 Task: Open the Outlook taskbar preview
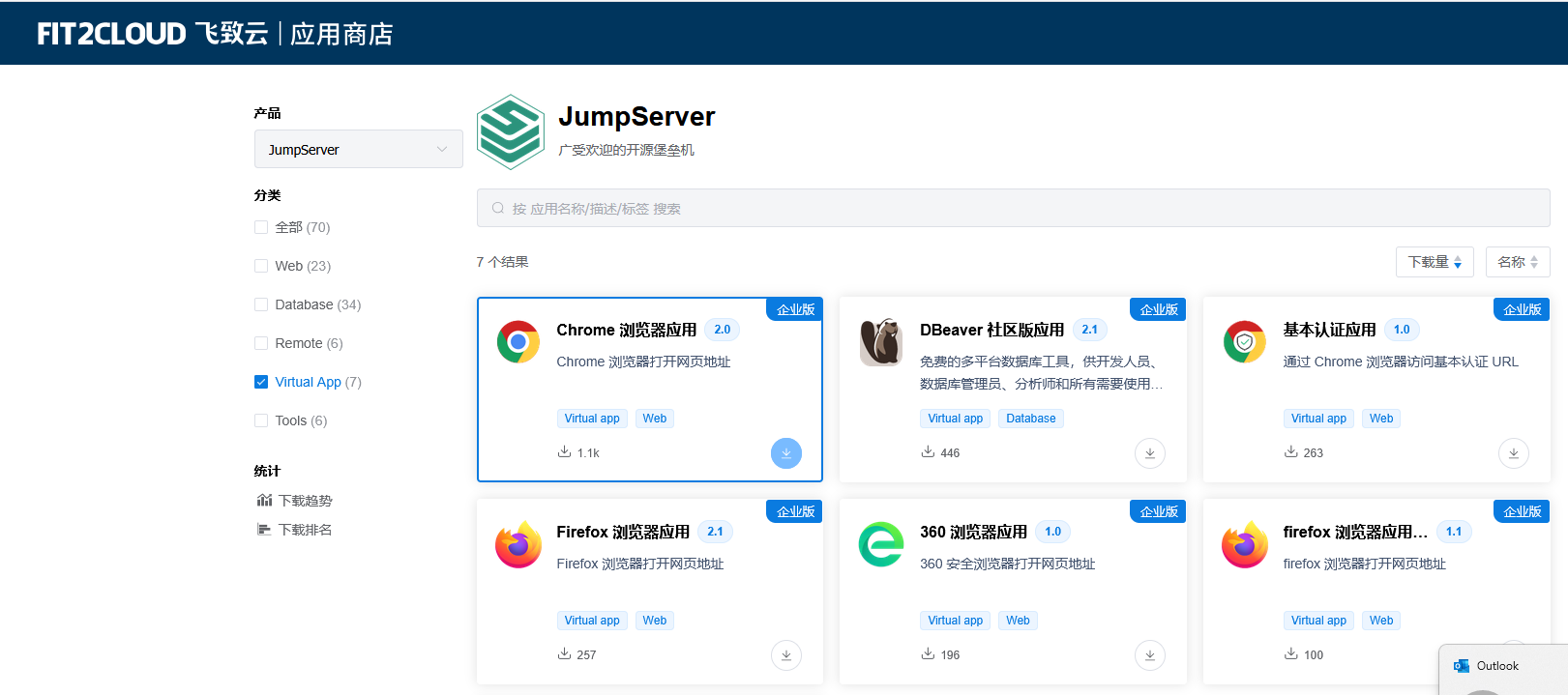[x=1497, y=666]
